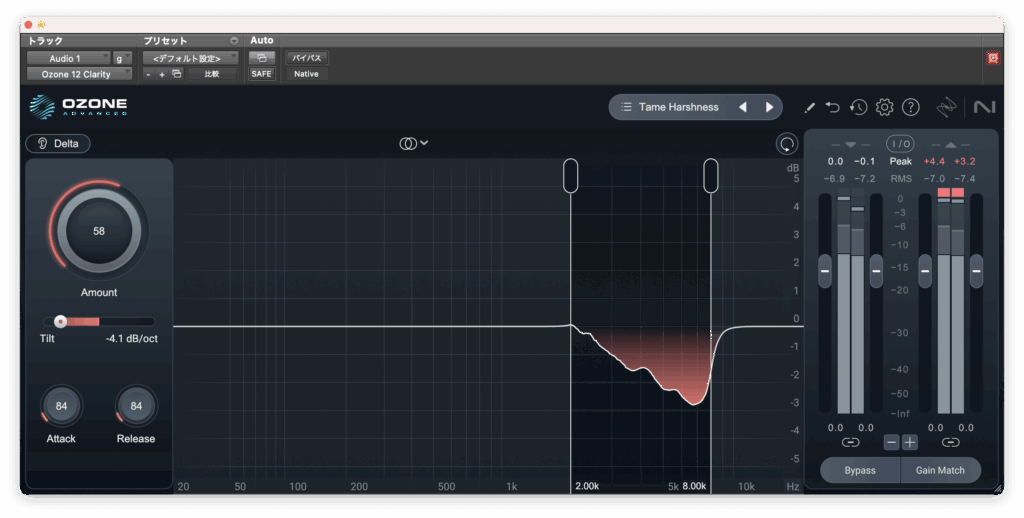The height and width of the screenshot is (518, 1024).
Task: Click the undo arrow icon
Action: tap(833, 107)
